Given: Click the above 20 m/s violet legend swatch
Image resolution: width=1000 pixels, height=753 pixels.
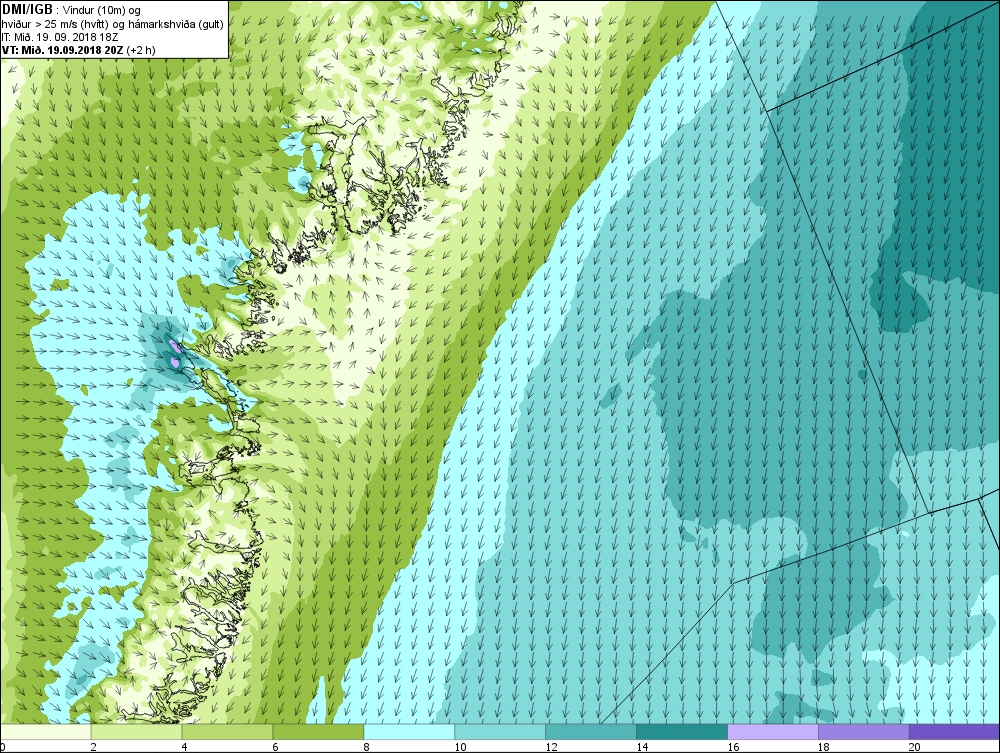Looking at the screenshot, I should coord(954,731).
